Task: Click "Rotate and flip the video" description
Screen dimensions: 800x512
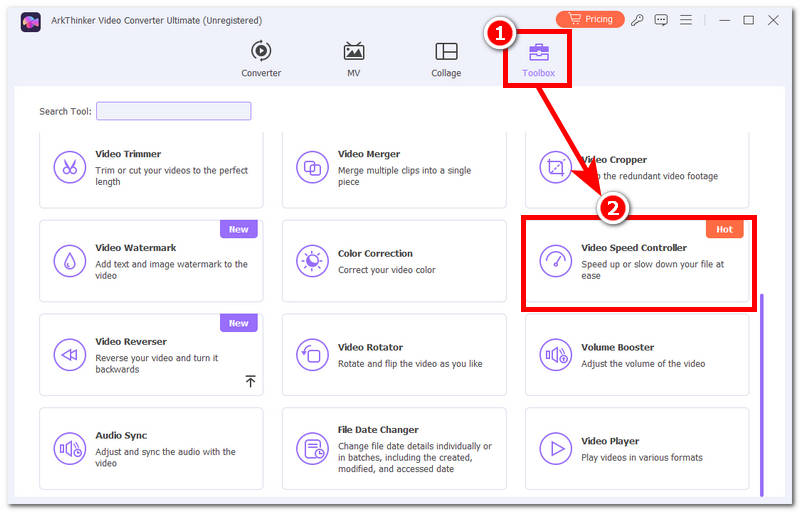Action: (410, 364)
